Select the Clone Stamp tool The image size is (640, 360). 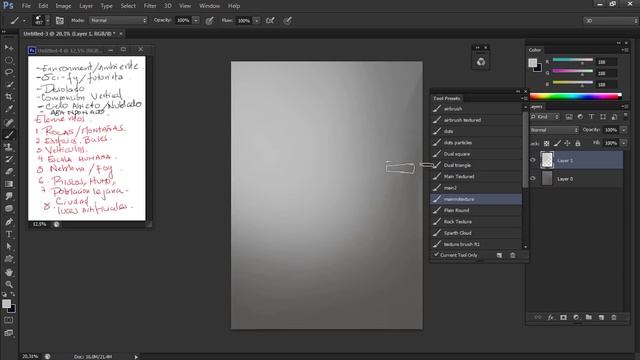[x=9, y=147]
